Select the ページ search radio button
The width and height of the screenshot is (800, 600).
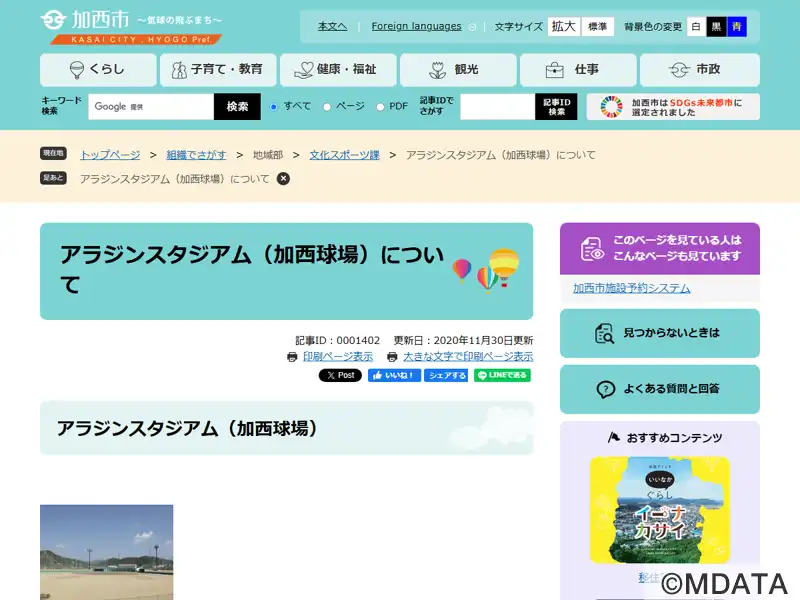pyautogui.click(x=327, y=107)
